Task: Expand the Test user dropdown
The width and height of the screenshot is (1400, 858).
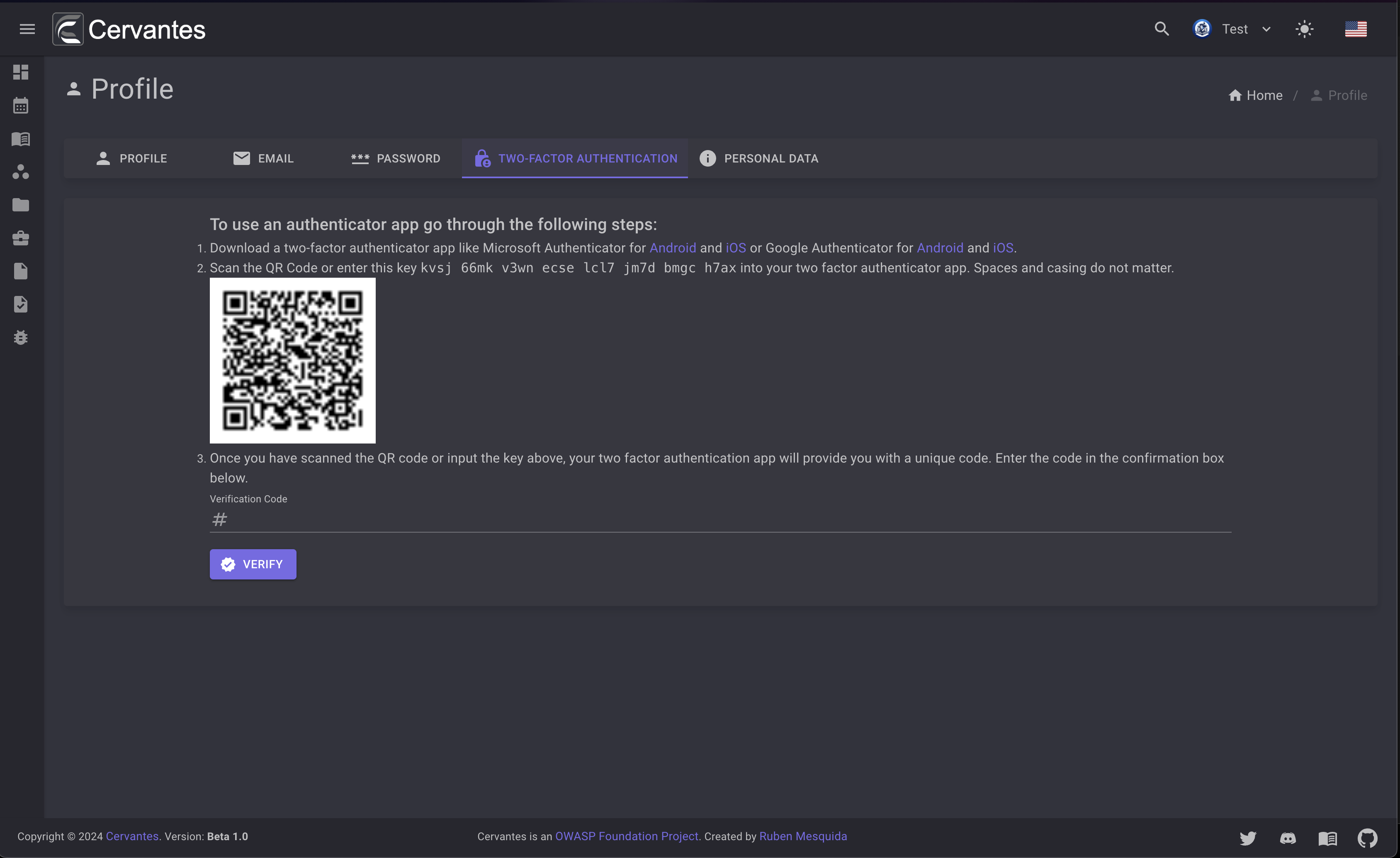Action: [x=1266, y=29]
